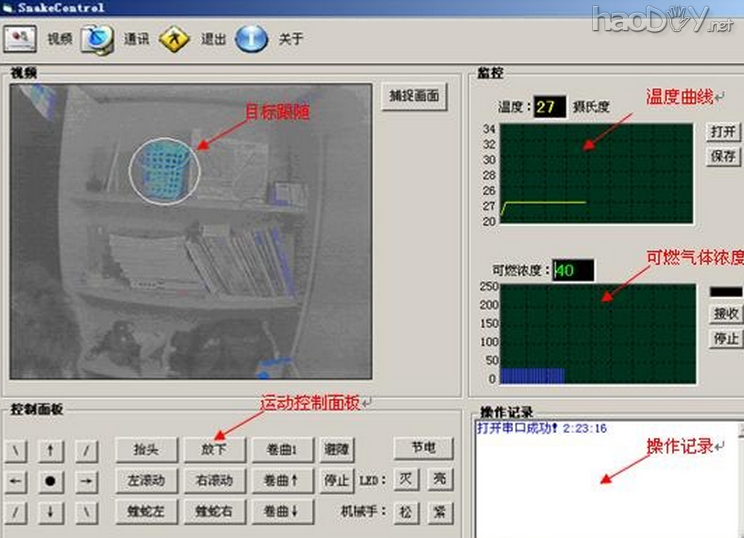744x538 pixels.
Task: Click the center dot stop-motion button
Action: point(50,481)
